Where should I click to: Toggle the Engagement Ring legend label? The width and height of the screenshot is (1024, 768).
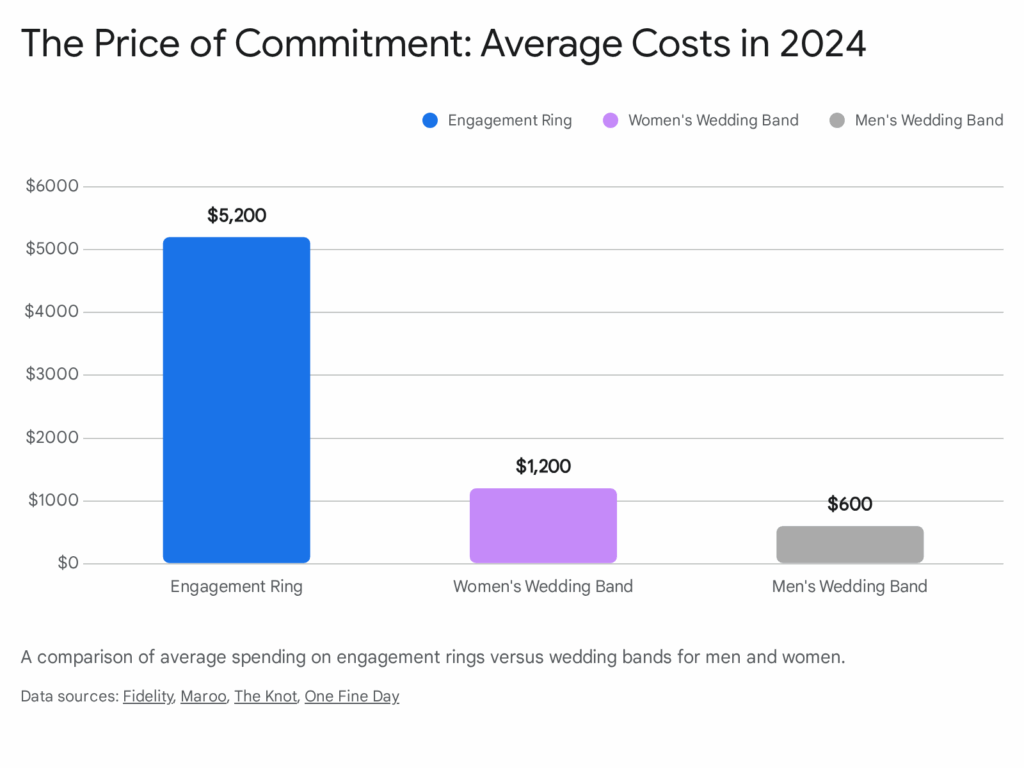tap(509, 121)
